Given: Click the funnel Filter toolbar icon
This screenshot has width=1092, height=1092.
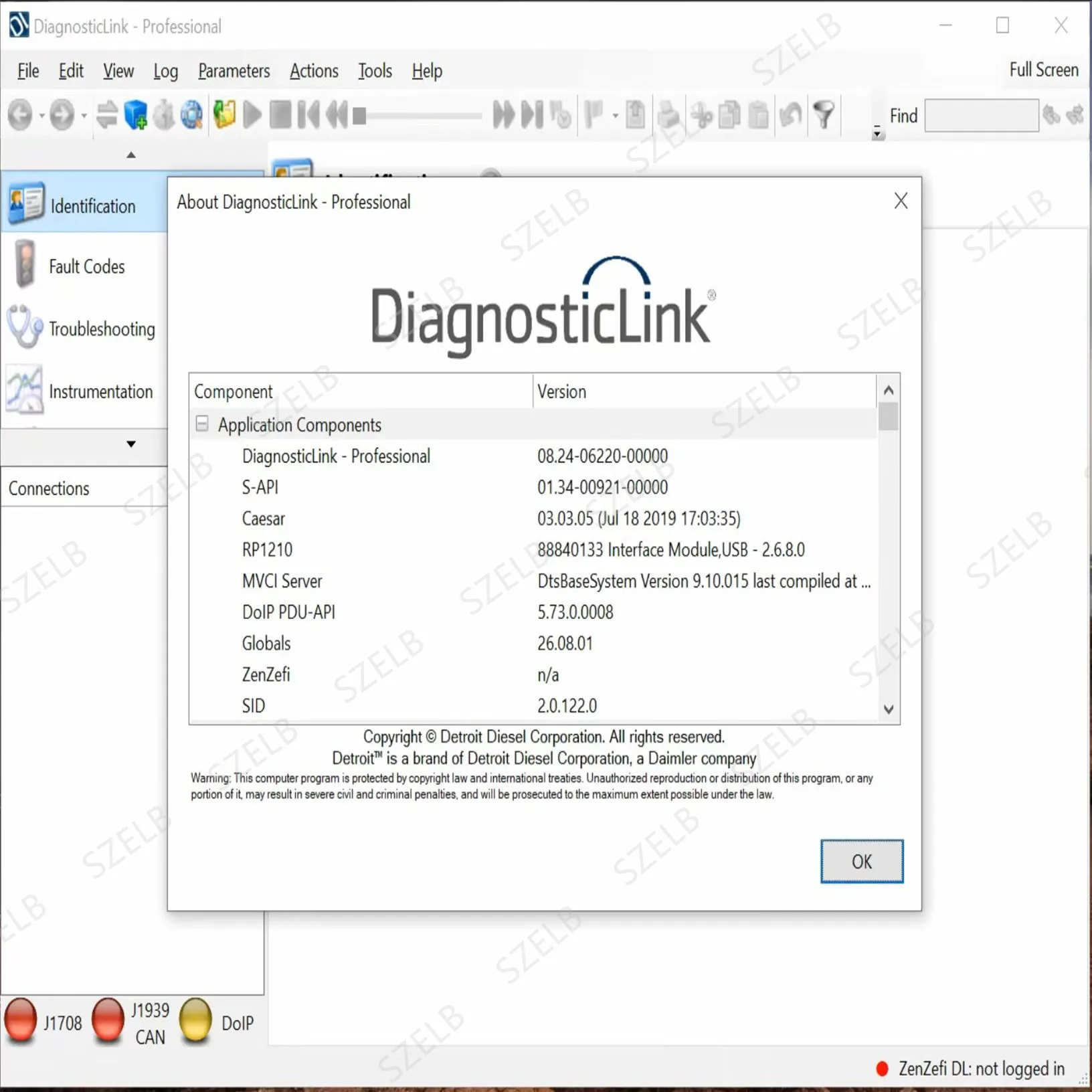Looking at the screenshot, I should point(824,115).
